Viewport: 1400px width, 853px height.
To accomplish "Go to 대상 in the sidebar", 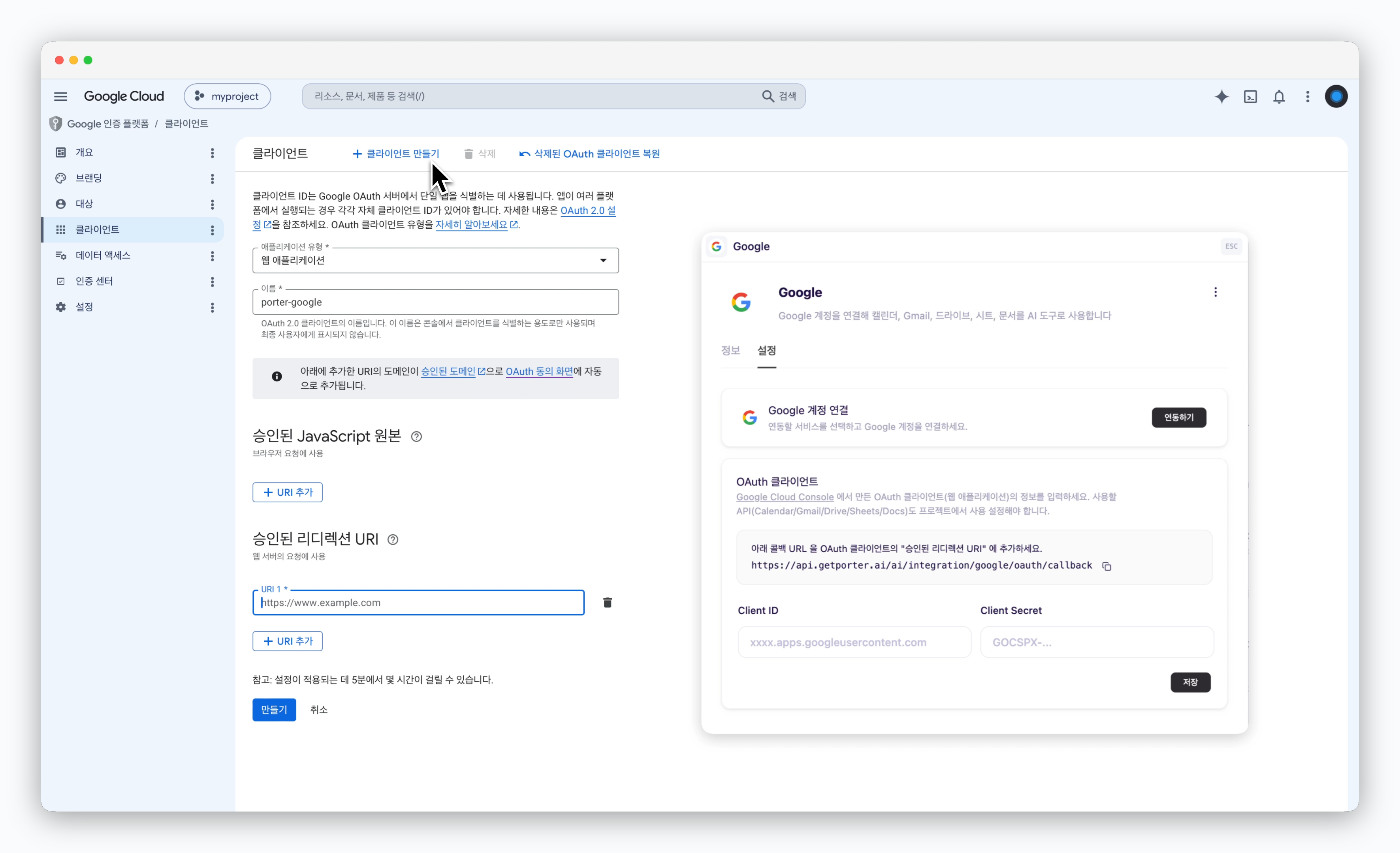I will point(84,203).
